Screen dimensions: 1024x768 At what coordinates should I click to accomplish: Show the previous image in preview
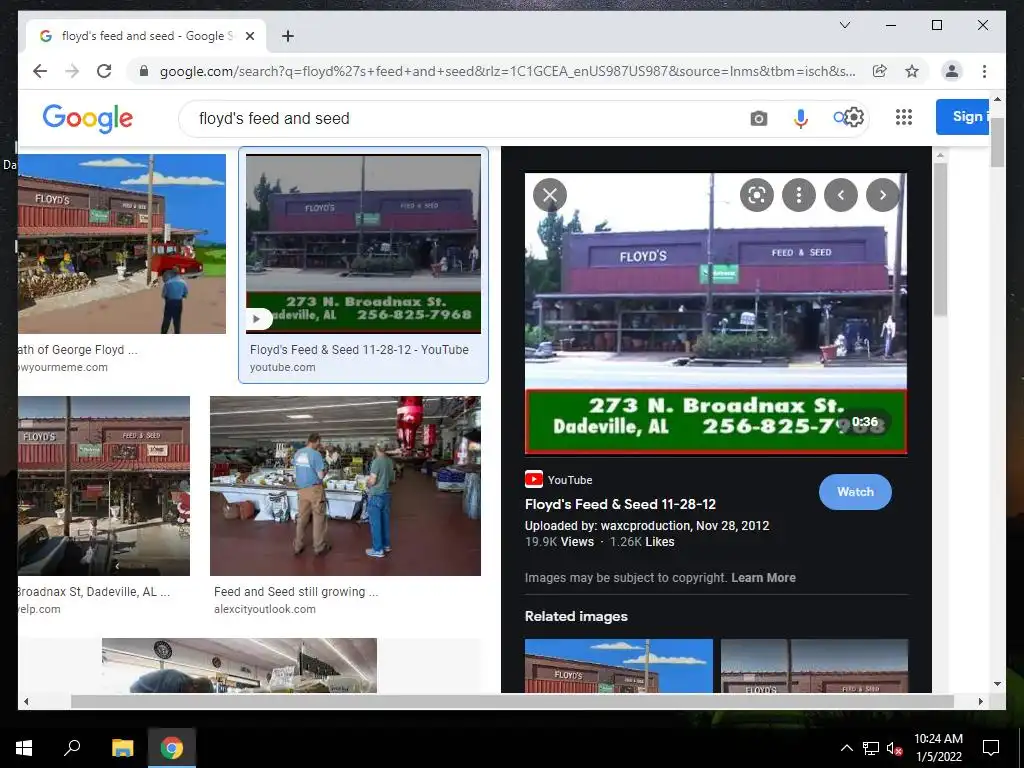pos(840,195)
